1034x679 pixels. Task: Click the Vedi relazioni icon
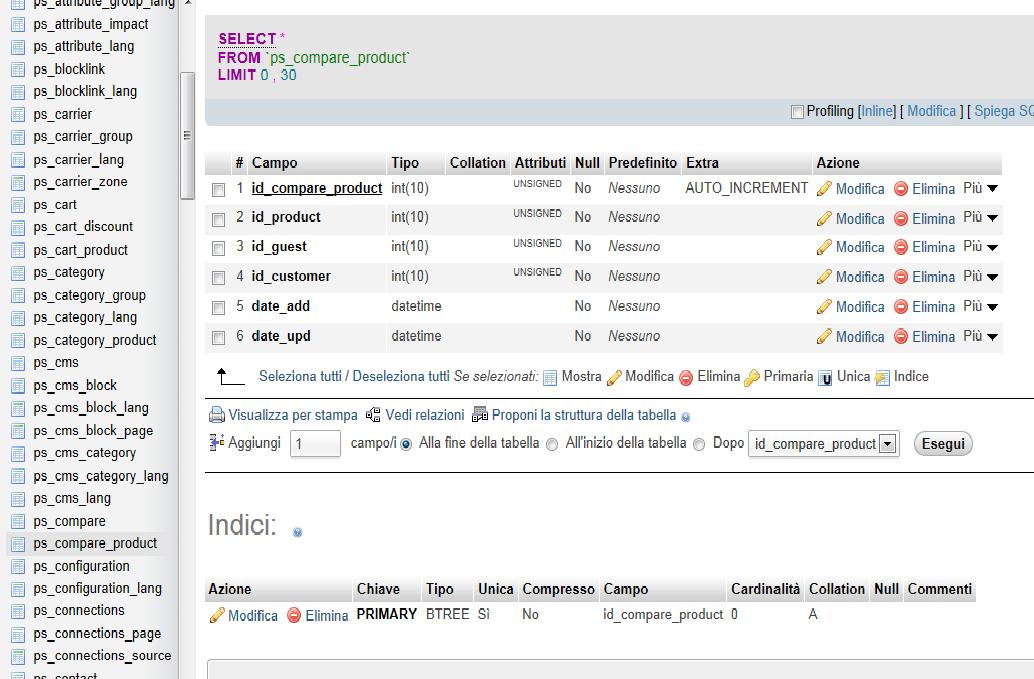(x=373, y=415)
